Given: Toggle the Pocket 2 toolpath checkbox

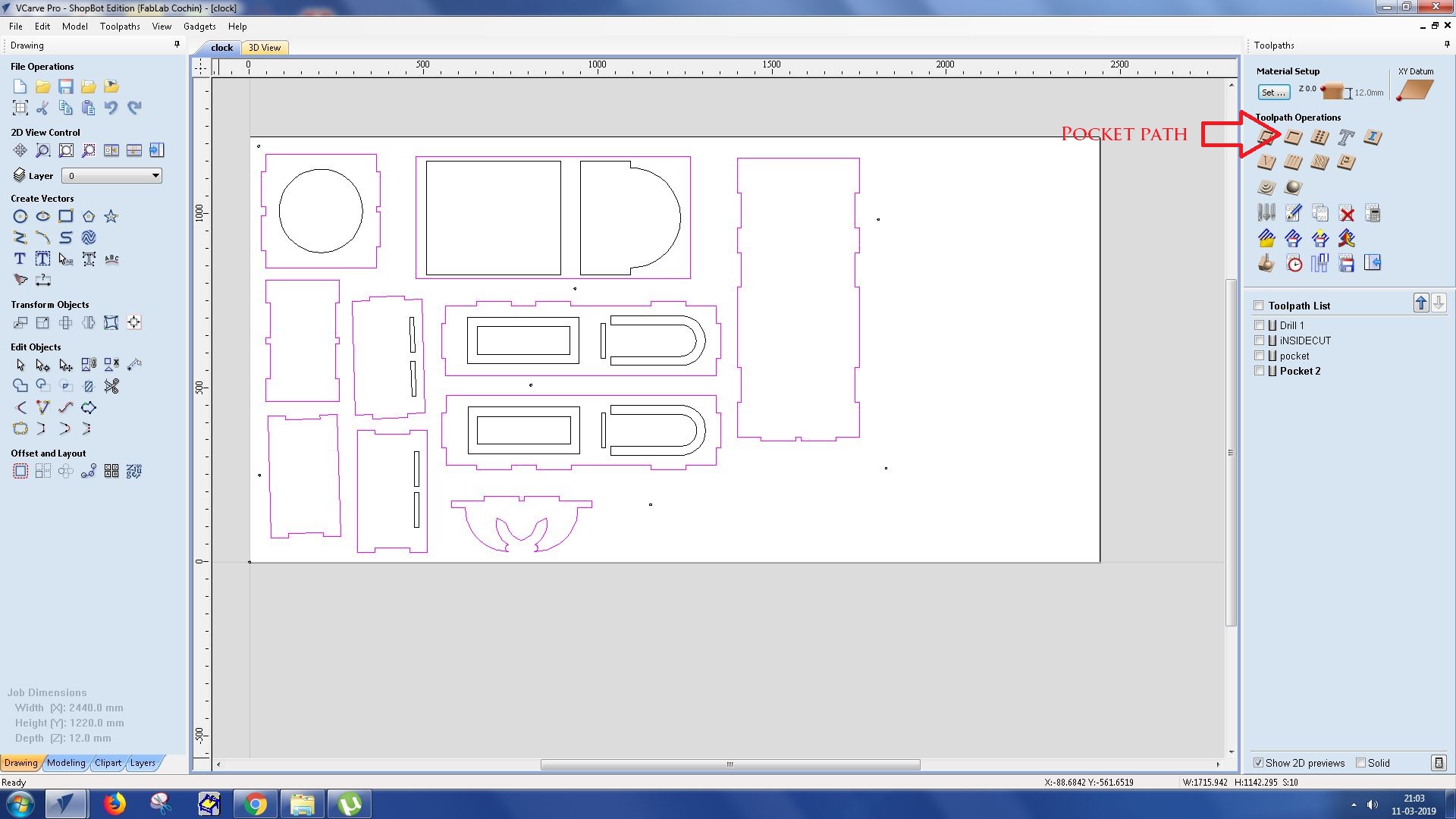Looking at the screenshot, I should 1260,371.
